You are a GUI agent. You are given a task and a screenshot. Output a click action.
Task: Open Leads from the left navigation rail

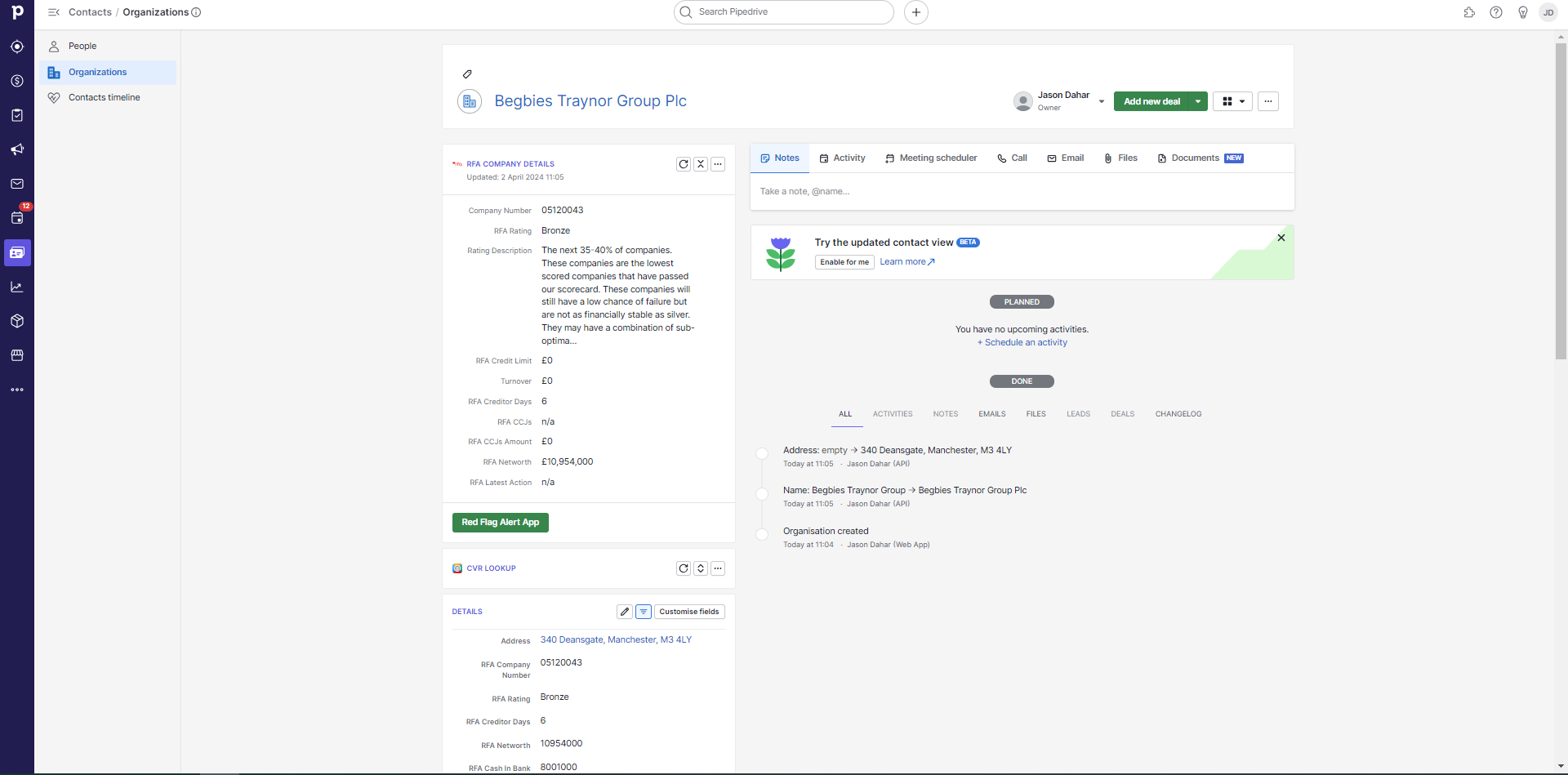point(17,47)
